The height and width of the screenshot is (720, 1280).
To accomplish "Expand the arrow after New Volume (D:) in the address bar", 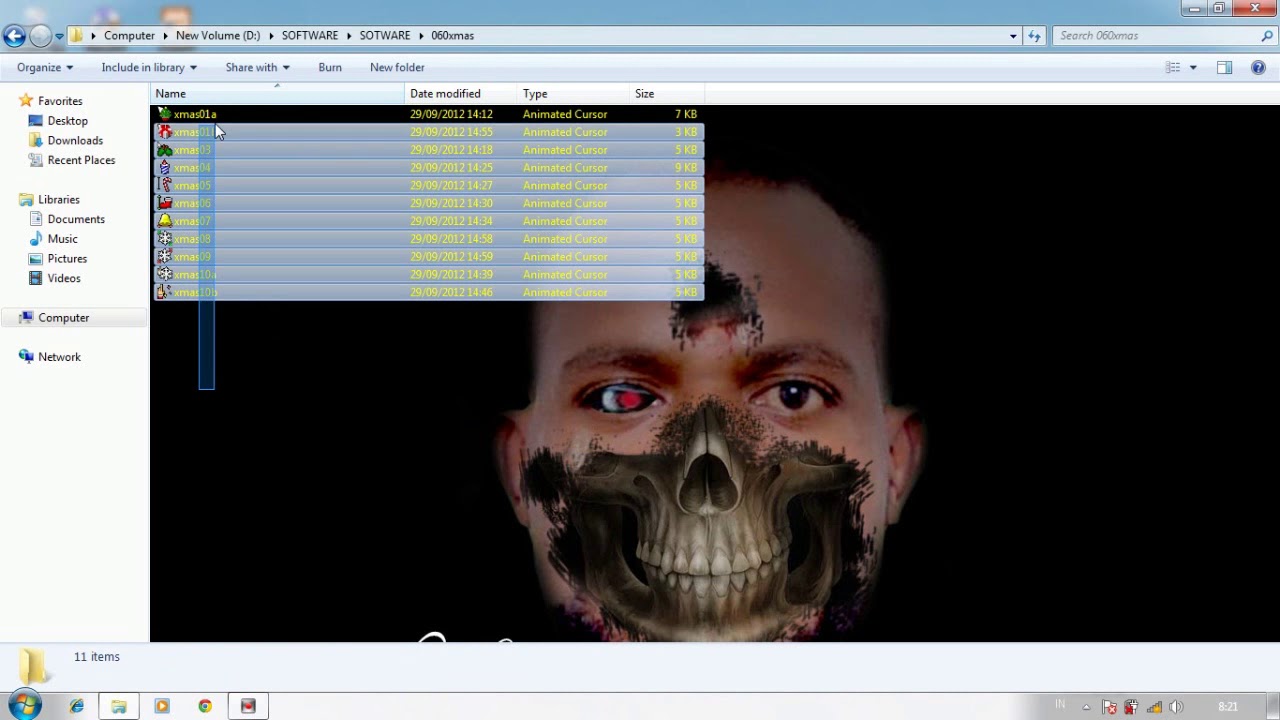I will click(271, 36).
